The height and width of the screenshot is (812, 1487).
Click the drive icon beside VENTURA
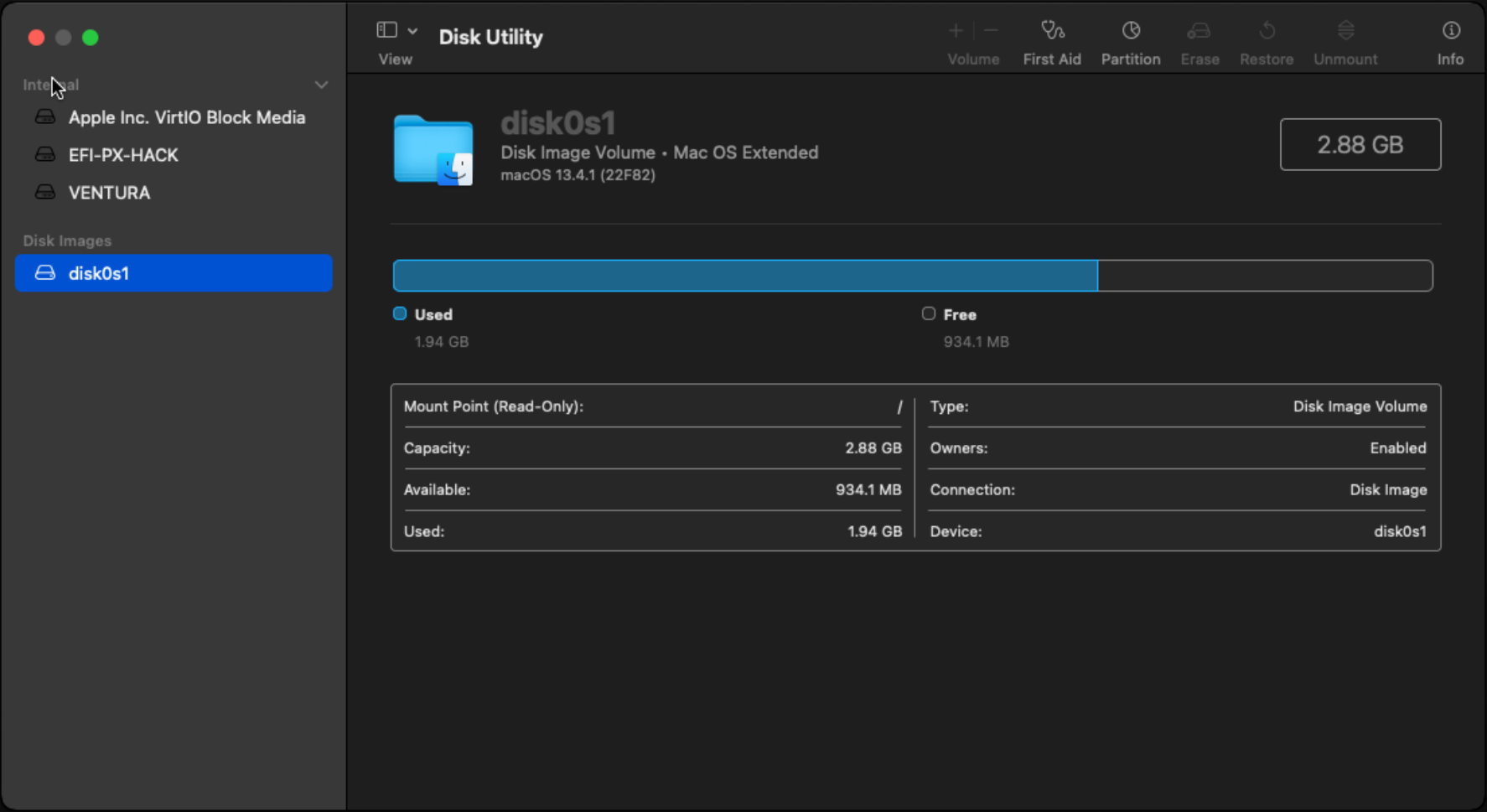point(45,192)
